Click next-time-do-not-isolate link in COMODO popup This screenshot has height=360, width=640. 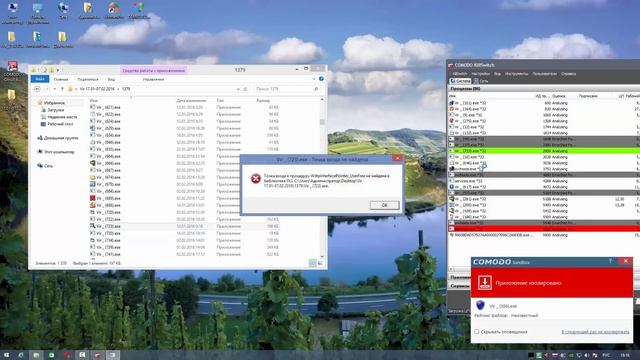595,332
